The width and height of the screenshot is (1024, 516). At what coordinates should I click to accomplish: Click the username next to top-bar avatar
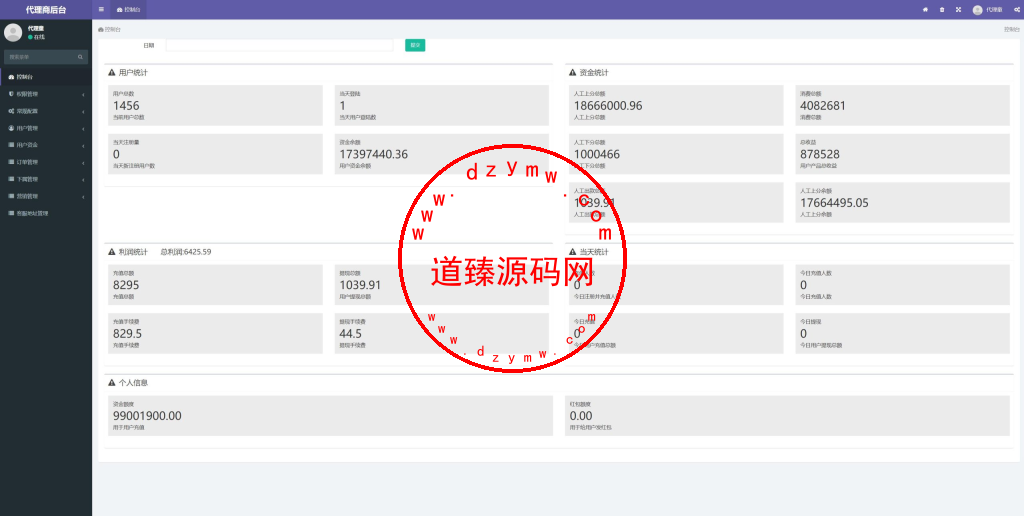[x=994, y=10]
